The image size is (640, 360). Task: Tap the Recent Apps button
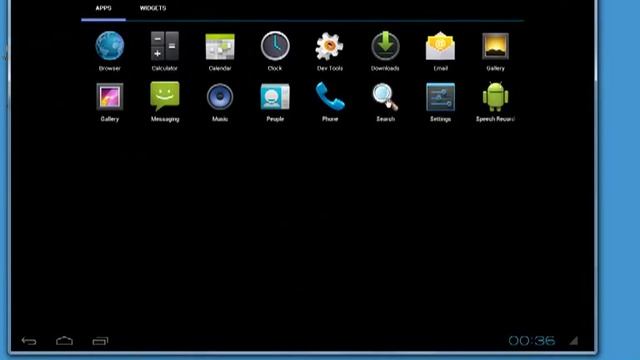coord(100,341)
